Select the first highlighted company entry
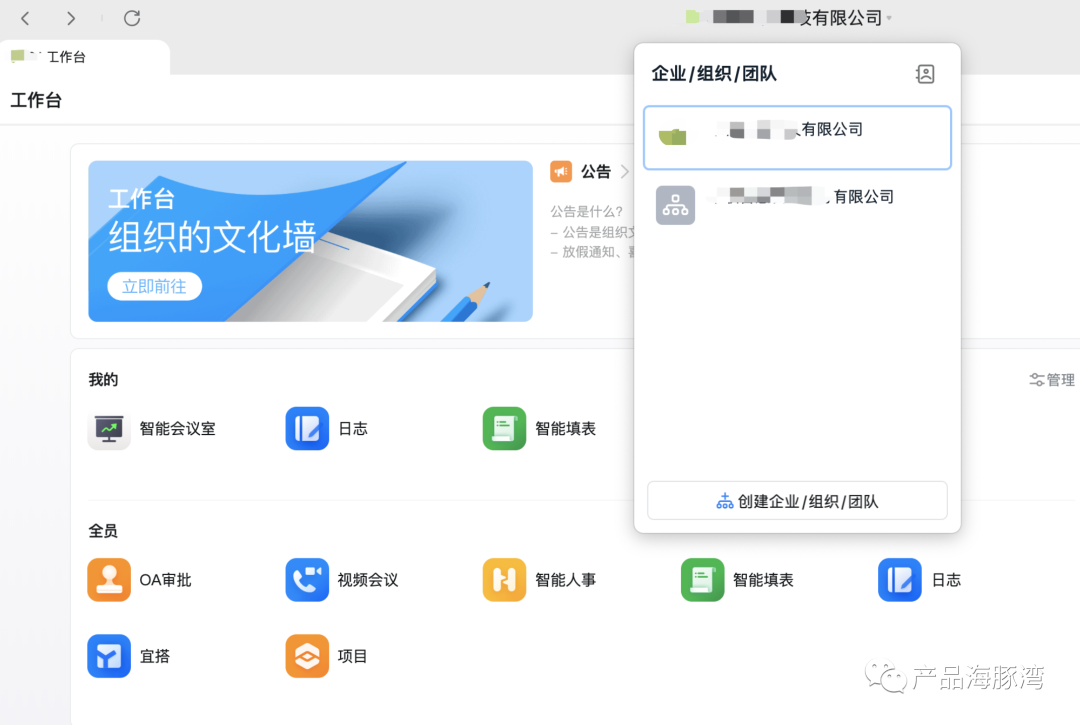 pyautogui.click(x=797, y=138)
